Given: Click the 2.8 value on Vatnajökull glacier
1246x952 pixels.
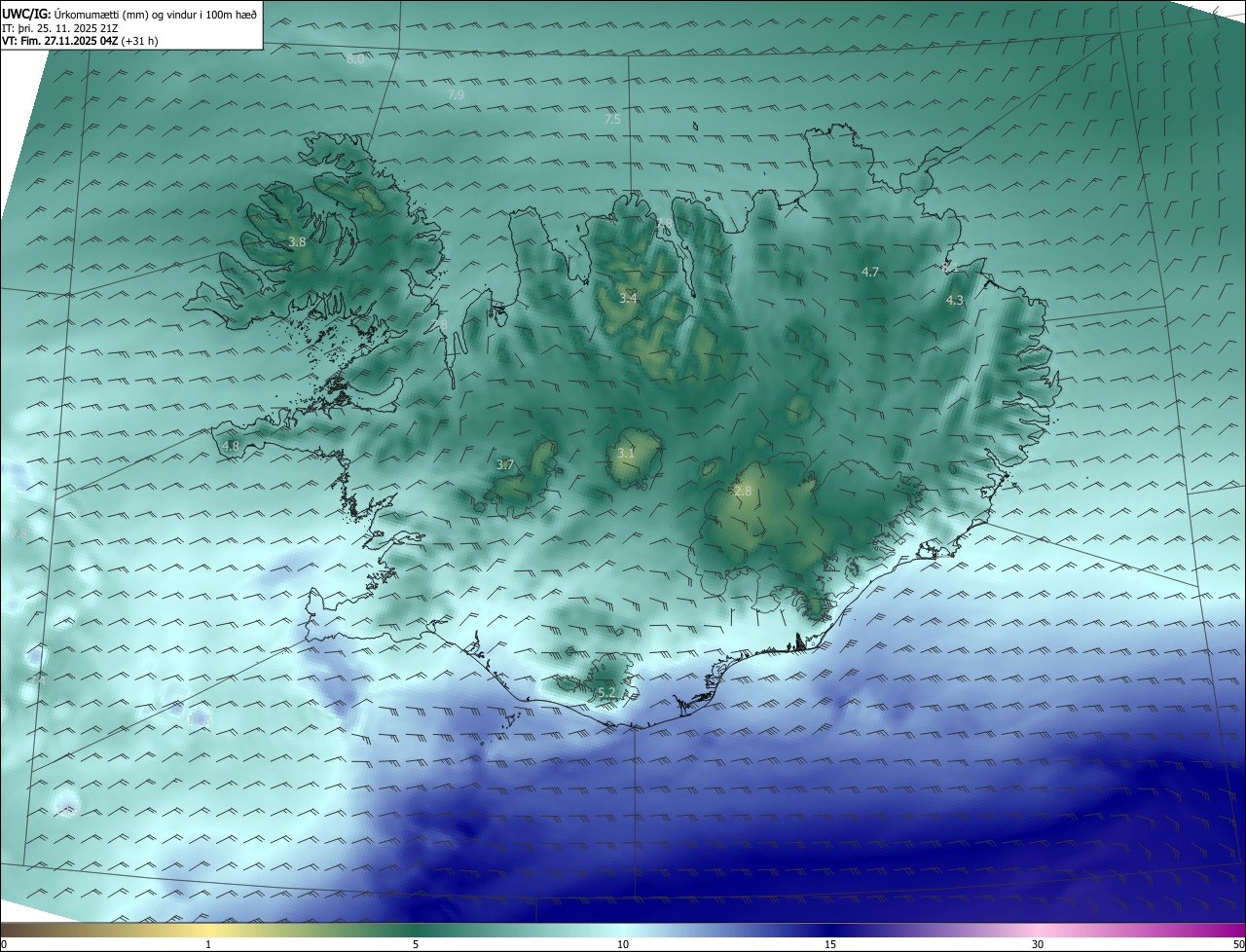Looking at the screenshot, I should tap(743, 492).
